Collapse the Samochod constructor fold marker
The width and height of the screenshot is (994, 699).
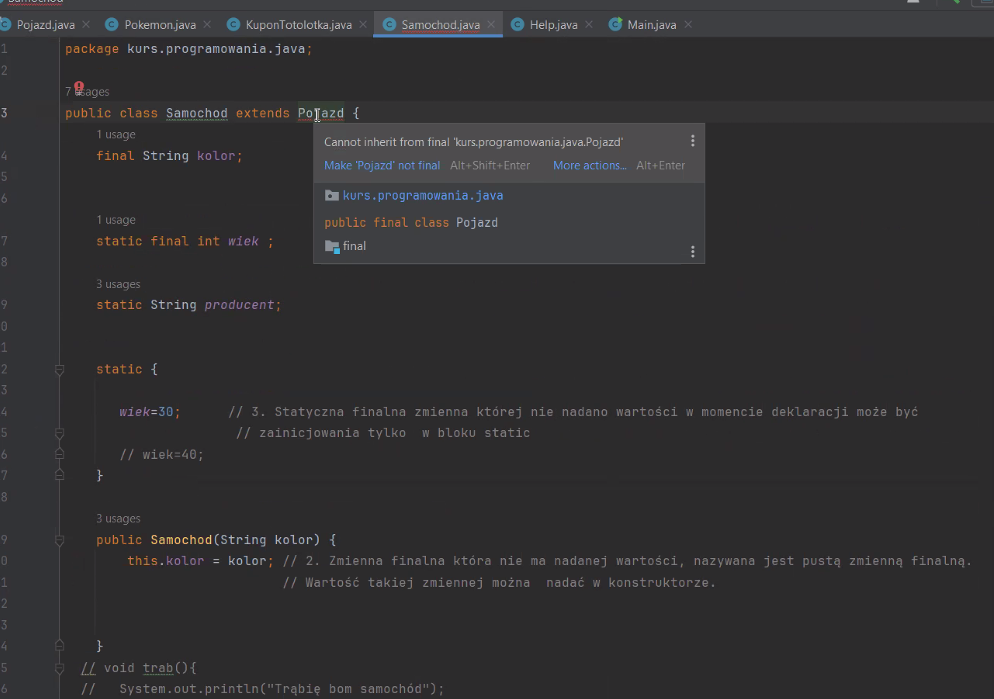[59, 540]
